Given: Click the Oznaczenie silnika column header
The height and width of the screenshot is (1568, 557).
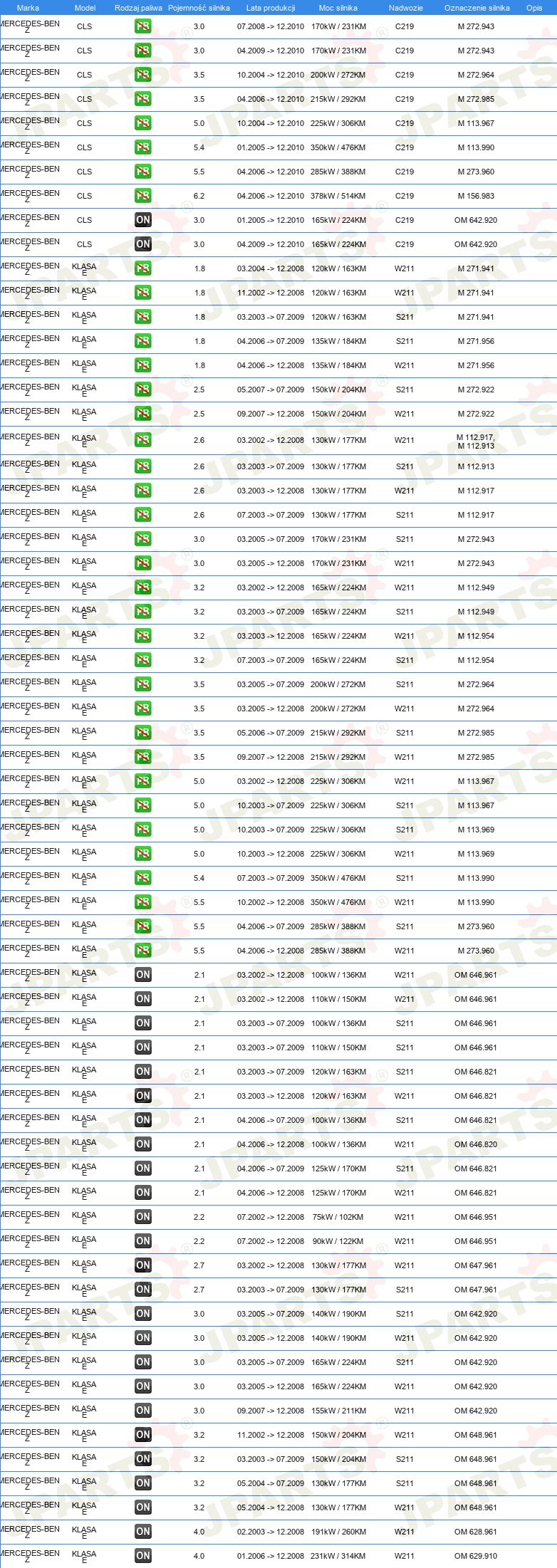Looking at the screenshot, I should point(477,8).
